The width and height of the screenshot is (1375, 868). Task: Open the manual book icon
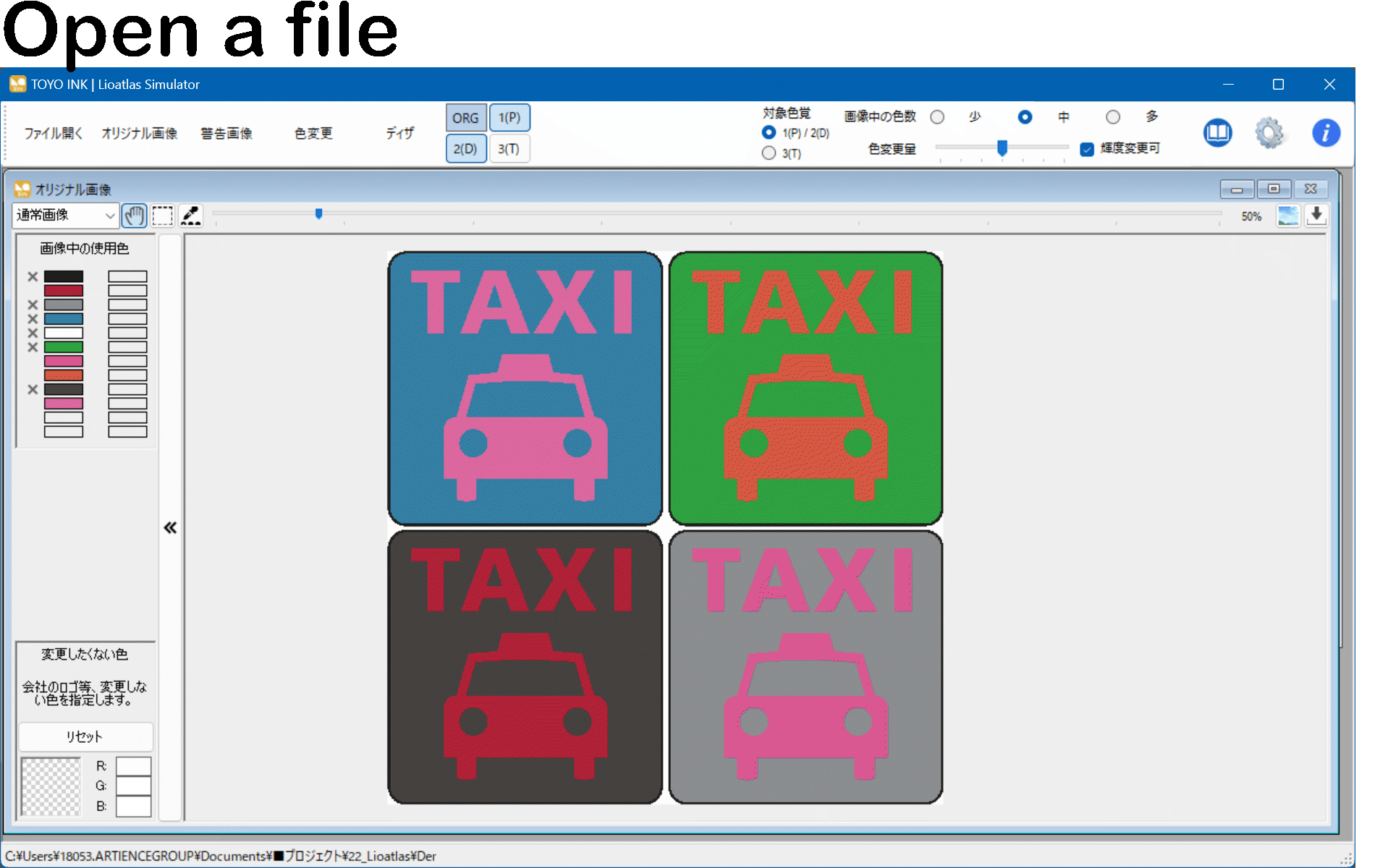1217,133
